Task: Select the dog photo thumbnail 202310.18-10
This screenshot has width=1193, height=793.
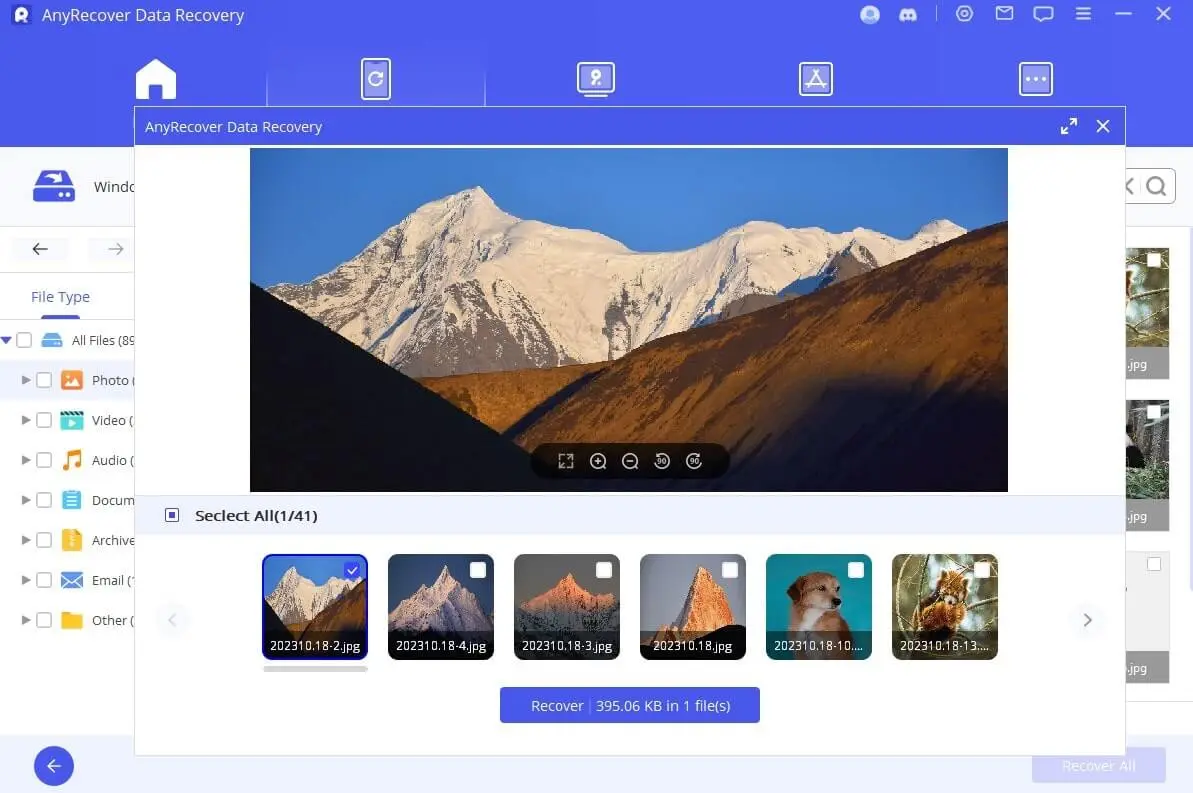Action: click(818, 605)
